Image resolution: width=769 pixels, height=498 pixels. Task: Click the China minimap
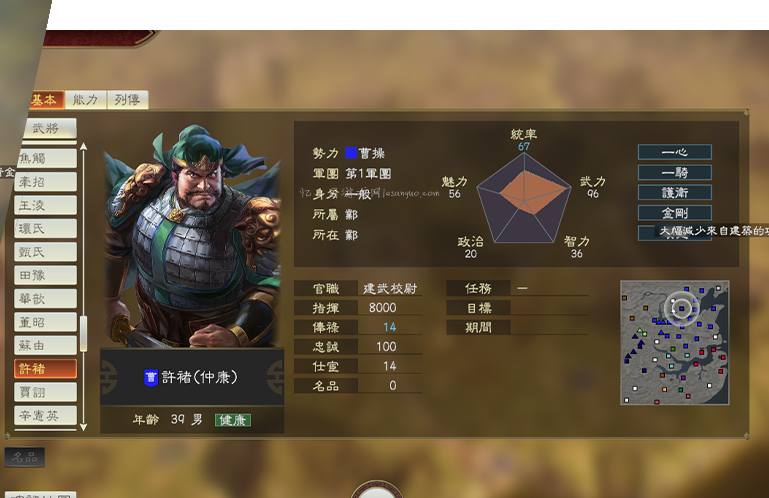tap(674, 342)
